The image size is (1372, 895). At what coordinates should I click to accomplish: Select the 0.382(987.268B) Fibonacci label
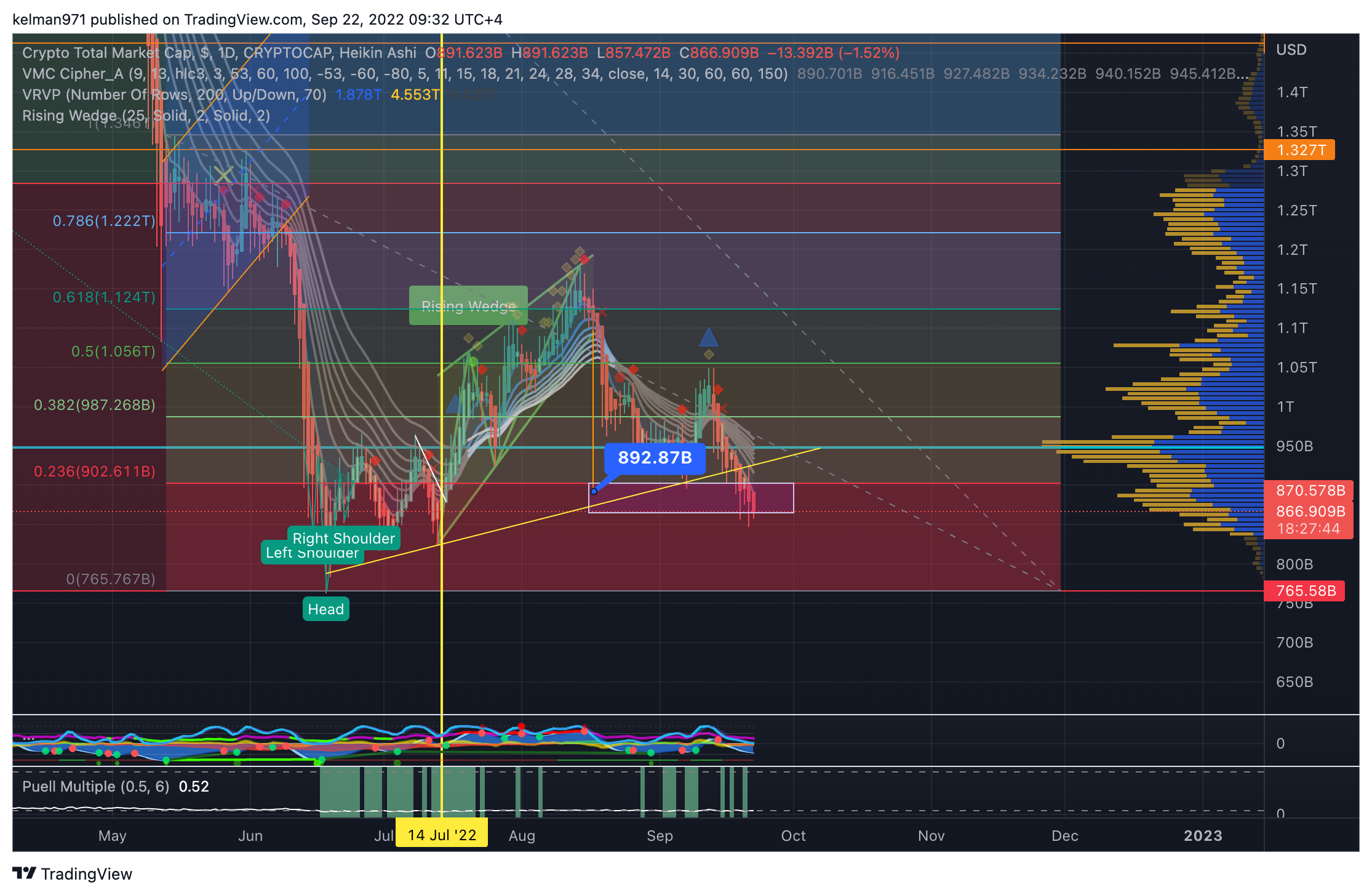pos(95,404)
